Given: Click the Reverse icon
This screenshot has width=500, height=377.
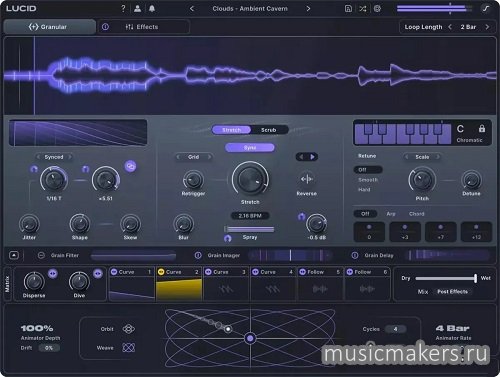Looking at the screenshot, I should (x=307, y=179).
